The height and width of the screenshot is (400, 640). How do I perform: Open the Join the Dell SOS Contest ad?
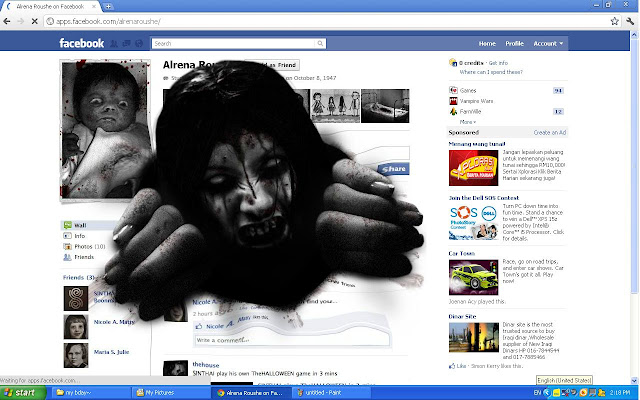click(x=484, y=198)
